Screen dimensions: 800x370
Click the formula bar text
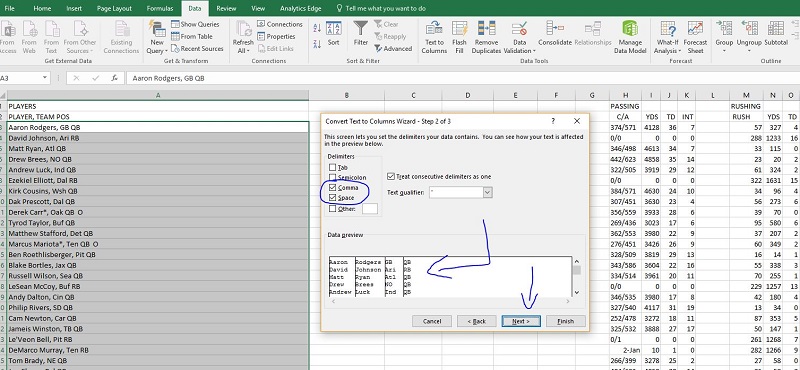pyautogui.click(x=168, y=78)
